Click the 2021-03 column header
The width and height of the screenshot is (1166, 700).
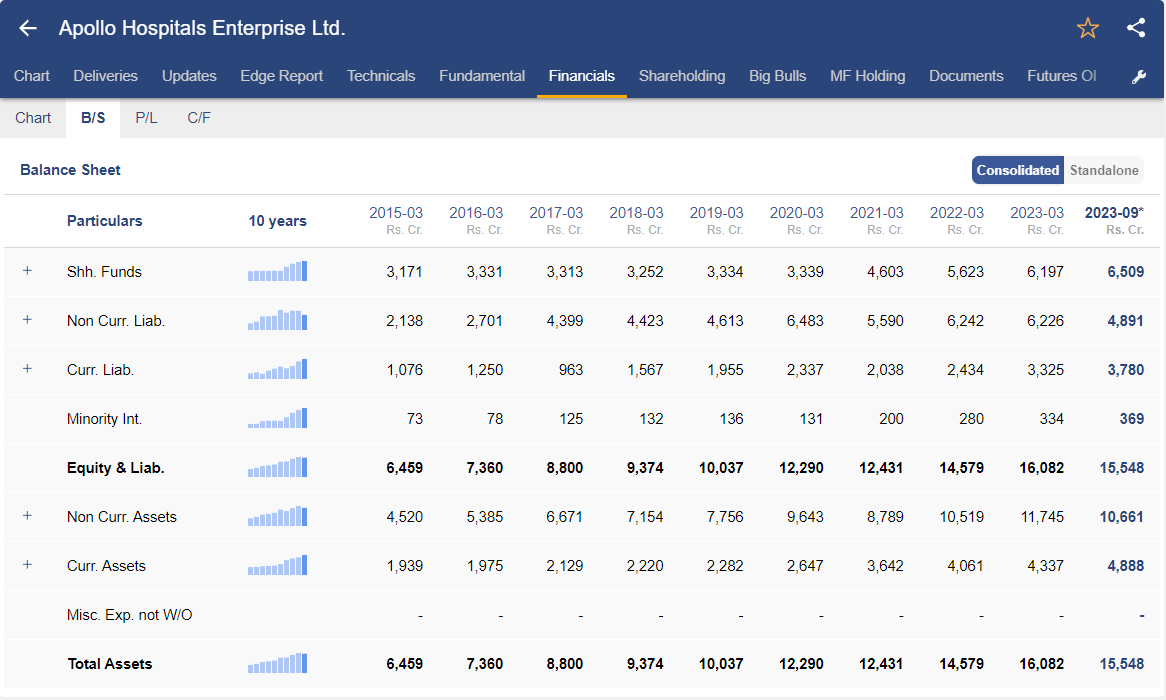pos(877,213)
